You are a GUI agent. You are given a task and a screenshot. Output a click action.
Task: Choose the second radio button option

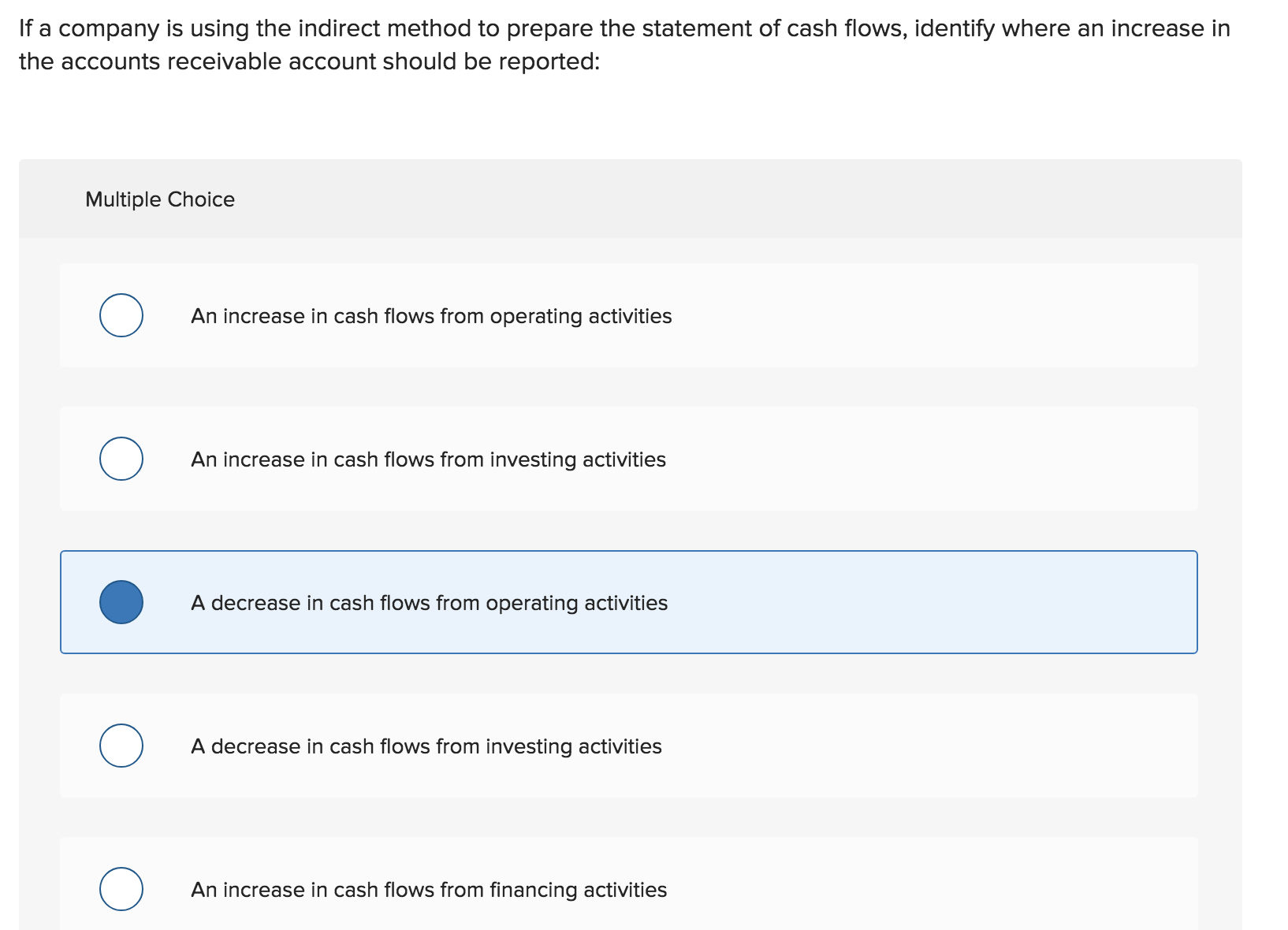(121, 459)
